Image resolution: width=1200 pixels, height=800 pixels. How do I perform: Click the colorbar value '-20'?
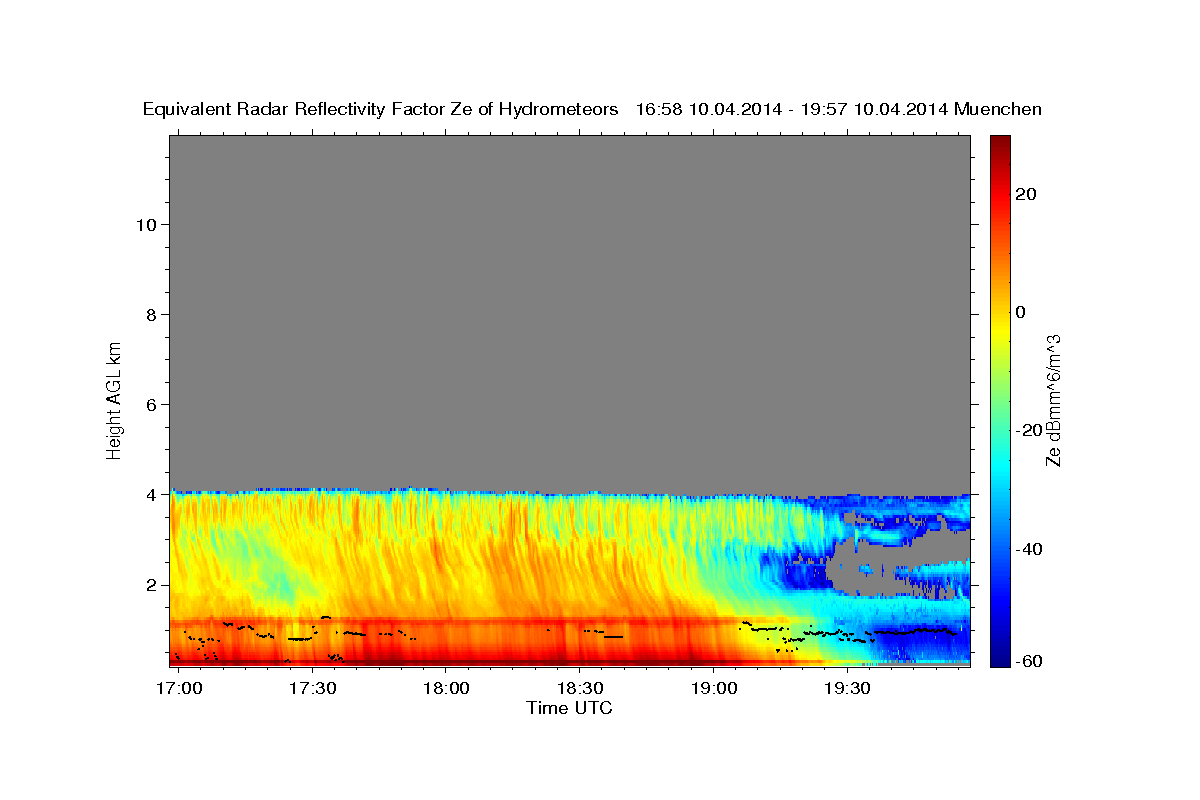1029,430
